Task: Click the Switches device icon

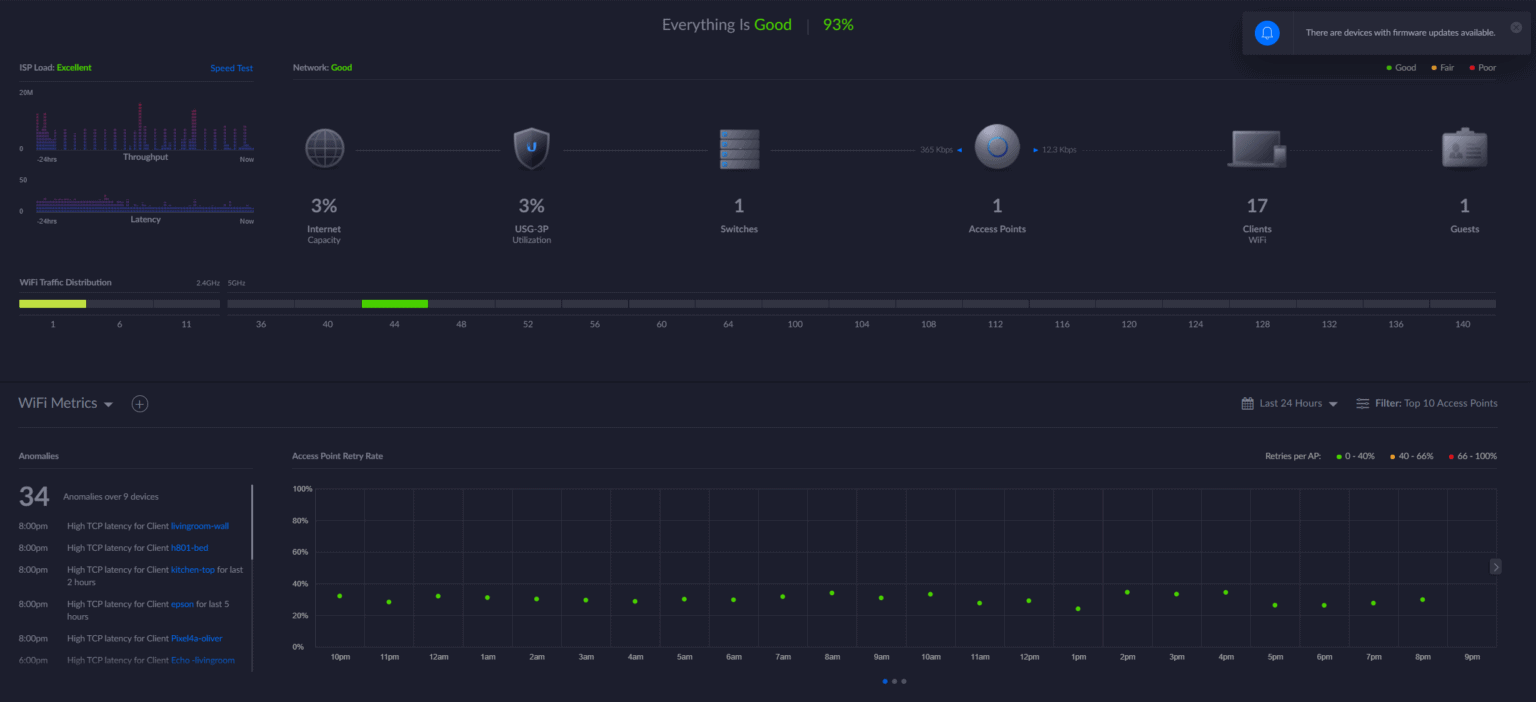Action: click(739, 148)
